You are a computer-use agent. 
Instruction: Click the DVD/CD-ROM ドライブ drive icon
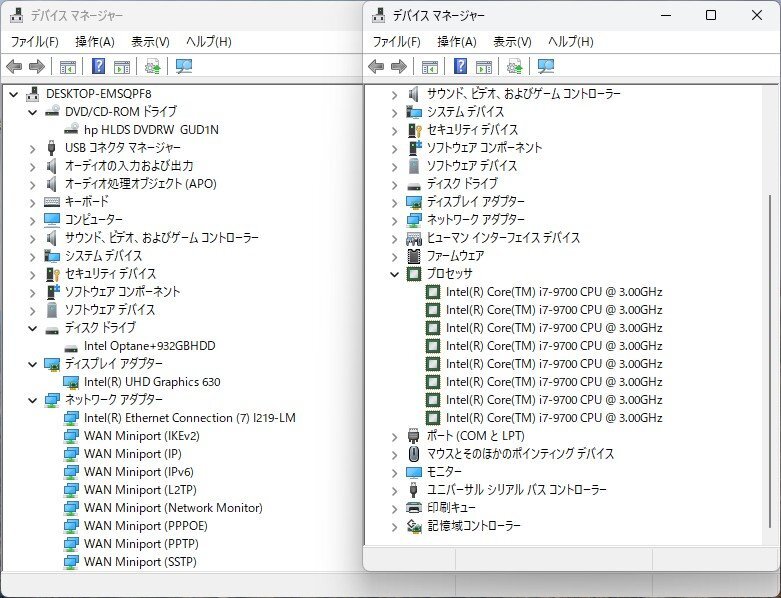click(x=52, y=111)
